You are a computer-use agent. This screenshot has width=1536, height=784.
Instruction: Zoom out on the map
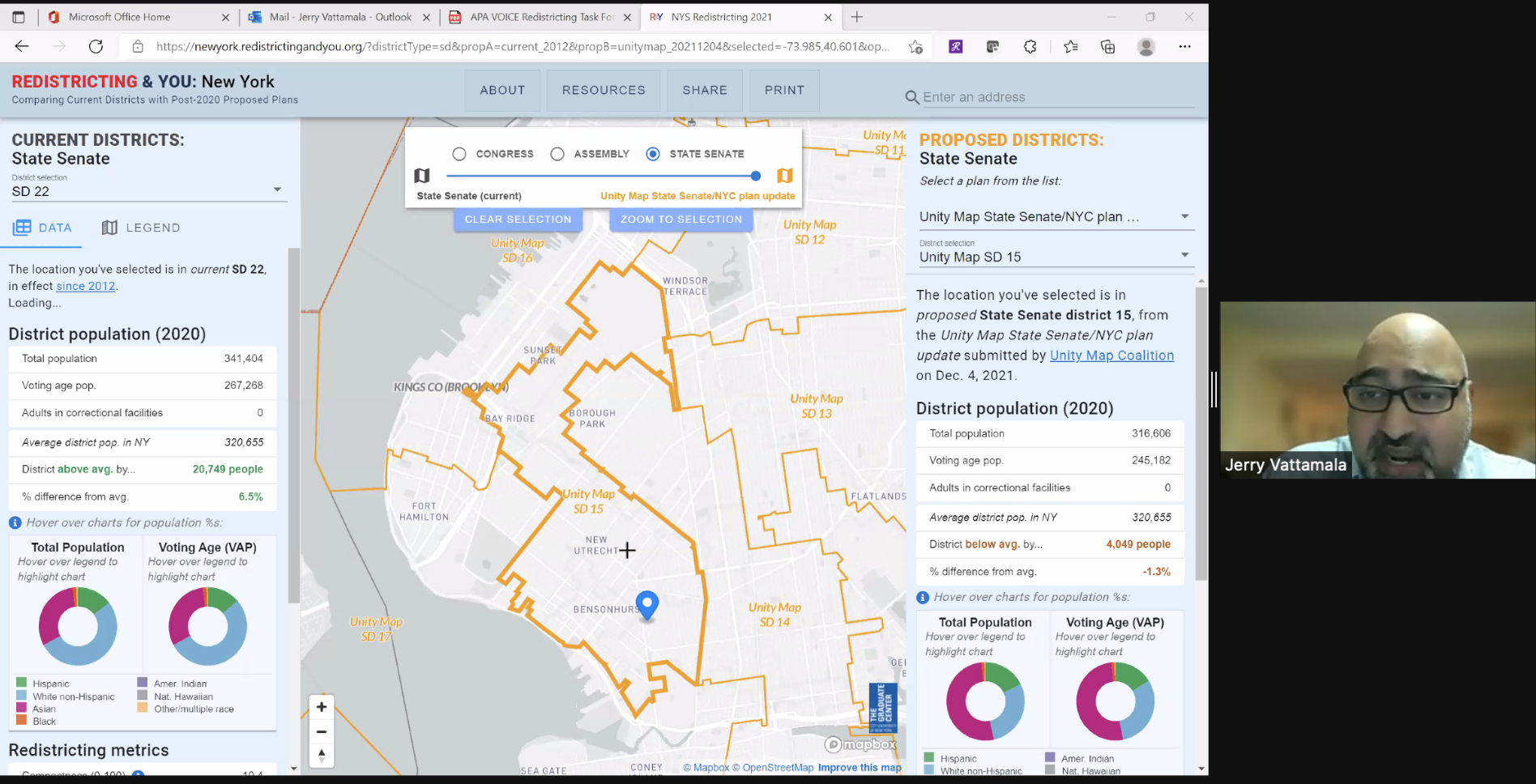click(x=322, y=731)
